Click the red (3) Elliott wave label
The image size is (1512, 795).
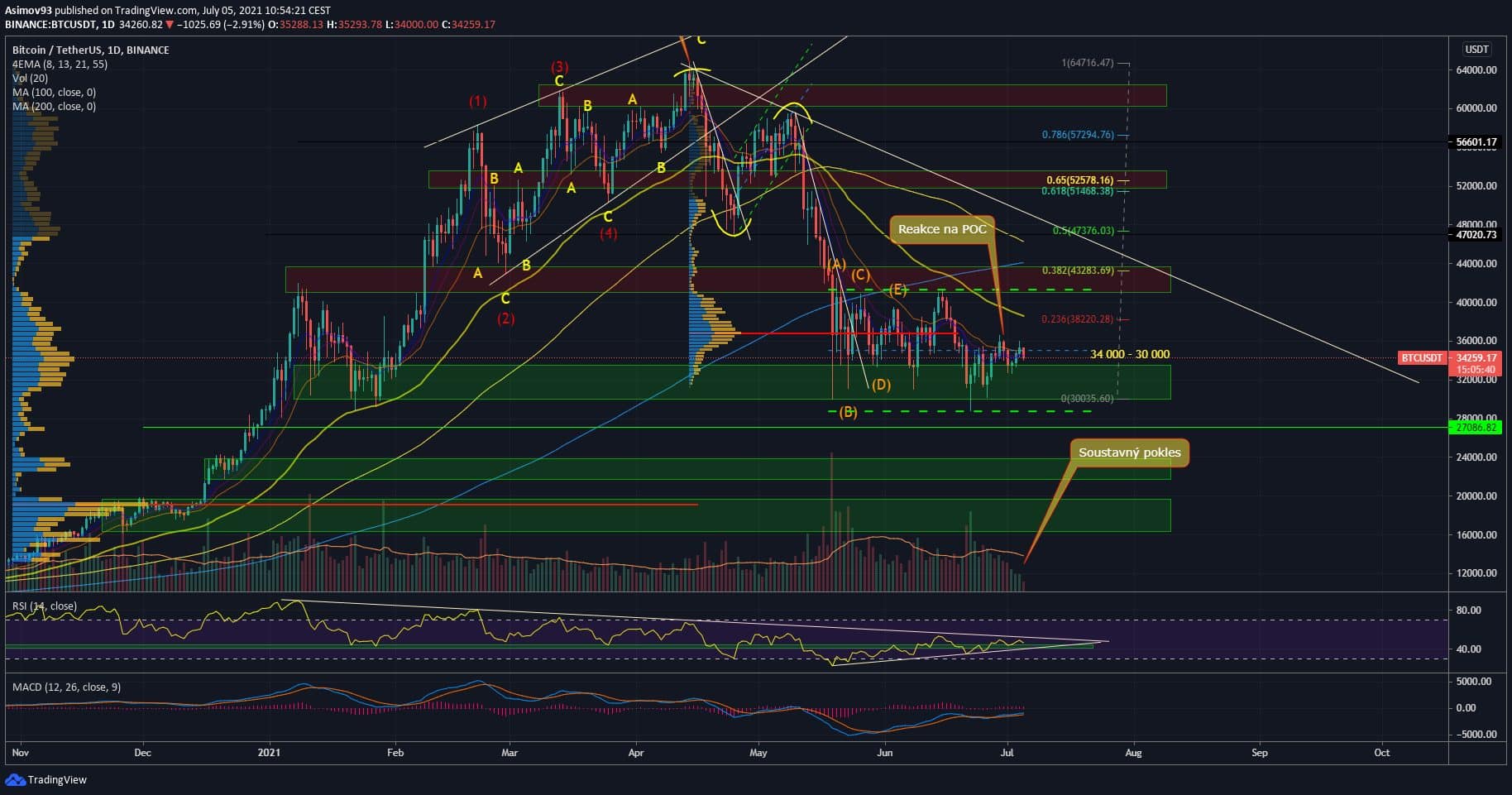(560, 67)
